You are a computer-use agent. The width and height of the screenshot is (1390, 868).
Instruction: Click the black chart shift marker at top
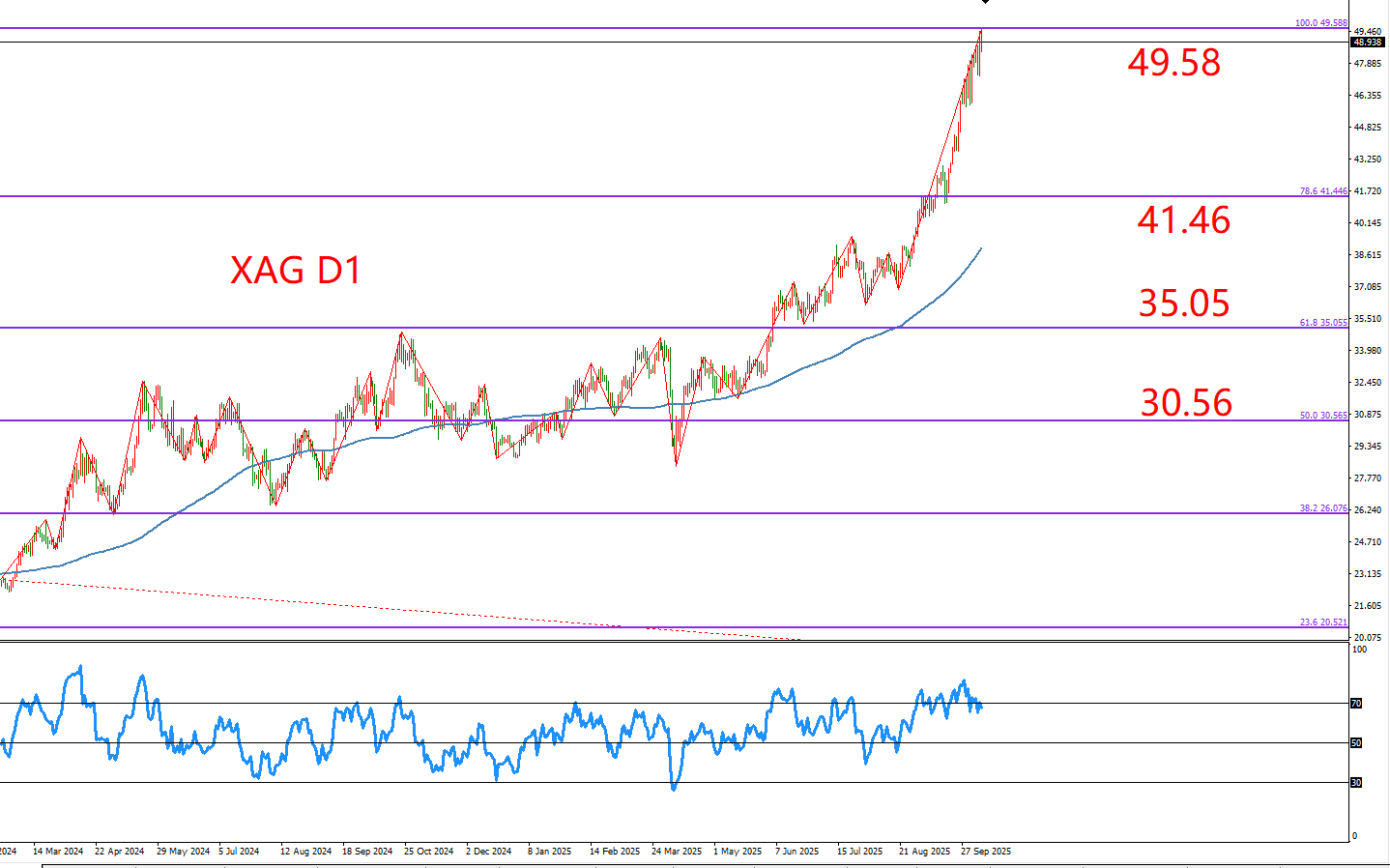point(985,2)
